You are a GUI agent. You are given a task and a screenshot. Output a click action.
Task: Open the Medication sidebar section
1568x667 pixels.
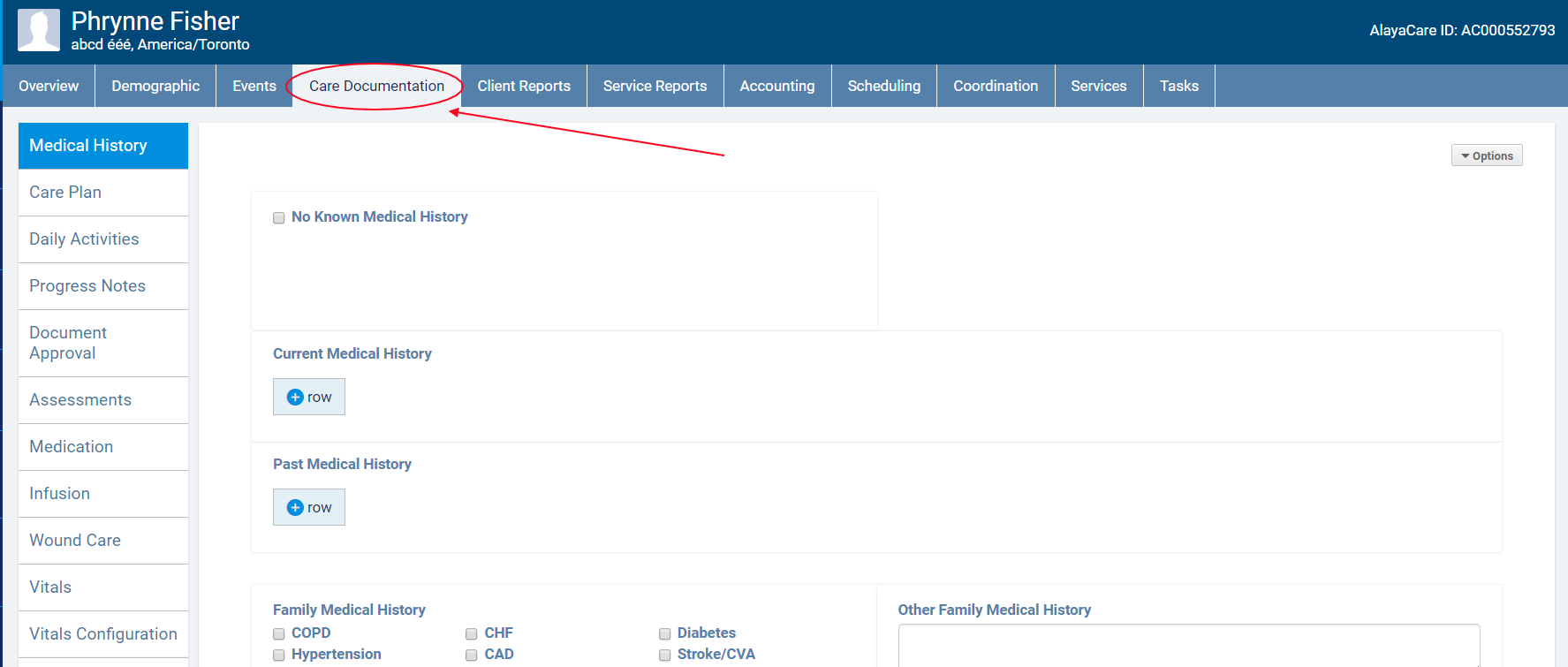(72, 447)
